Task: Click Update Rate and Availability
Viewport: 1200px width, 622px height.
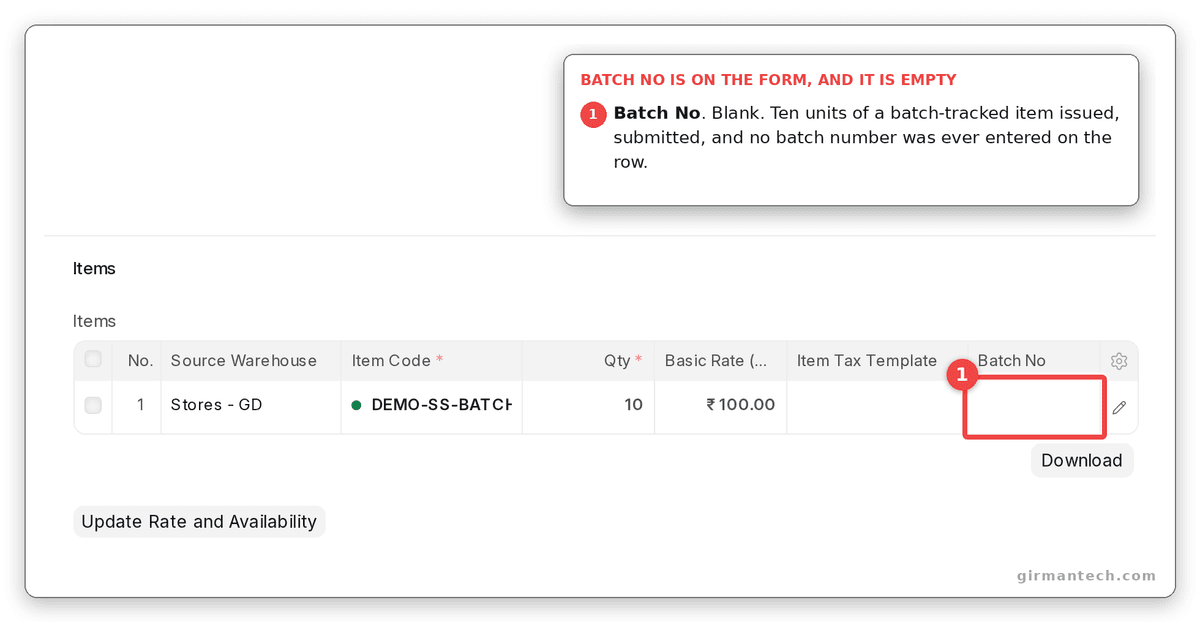Action: click(199, 521)
